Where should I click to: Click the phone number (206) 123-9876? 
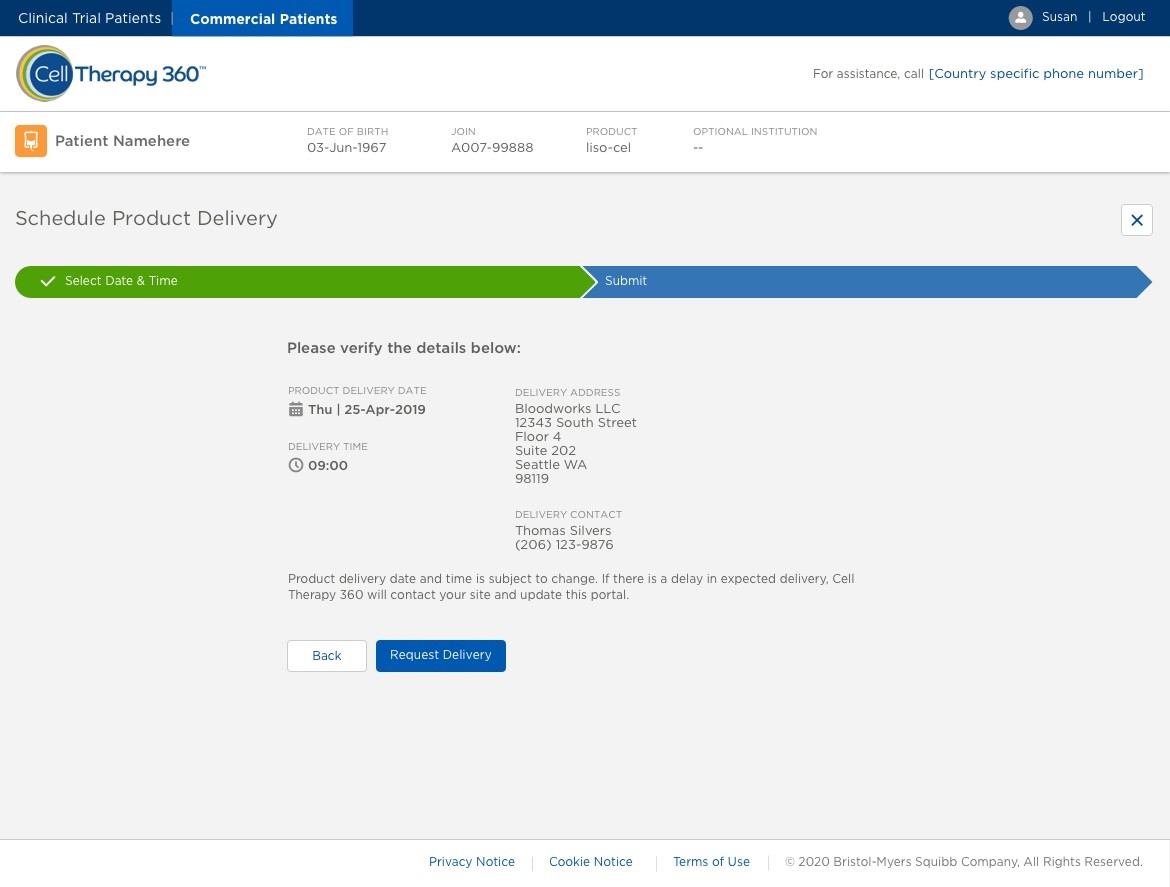[564, 545]
